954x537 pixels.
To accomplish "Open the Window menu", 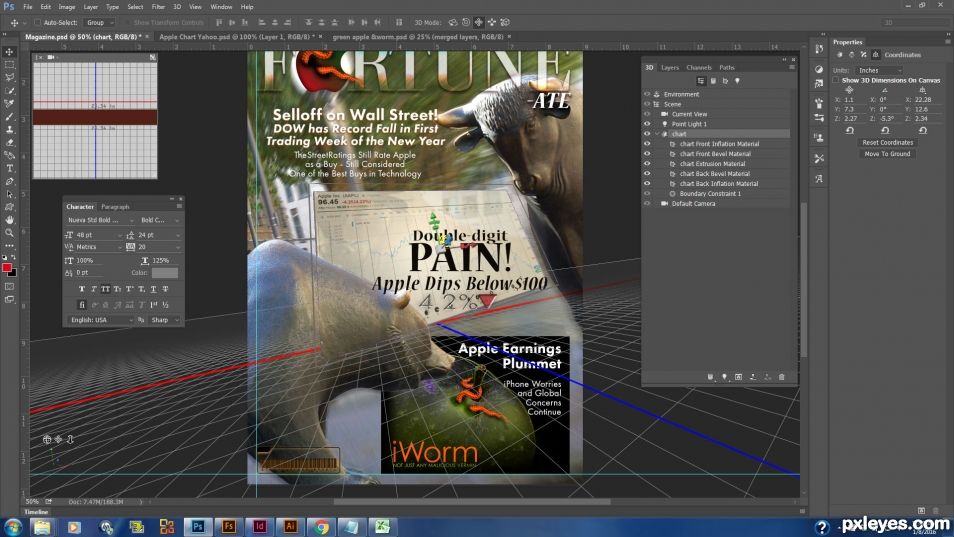I will point(221,7).
